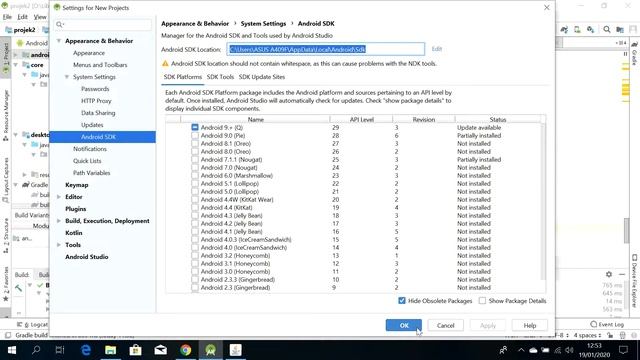Open Microsoft Edge from taskbar

click(86, 350)
